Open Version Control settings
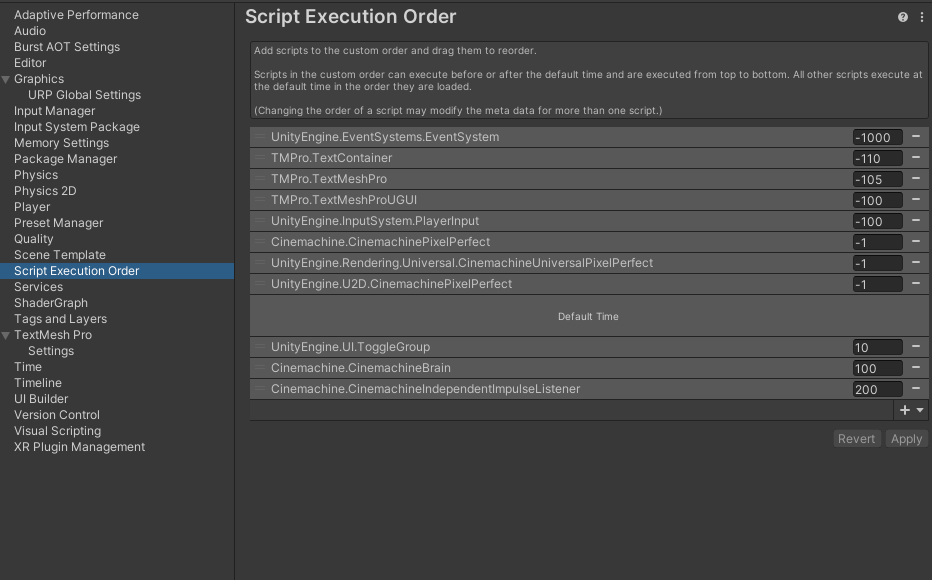 coord(57,415)
